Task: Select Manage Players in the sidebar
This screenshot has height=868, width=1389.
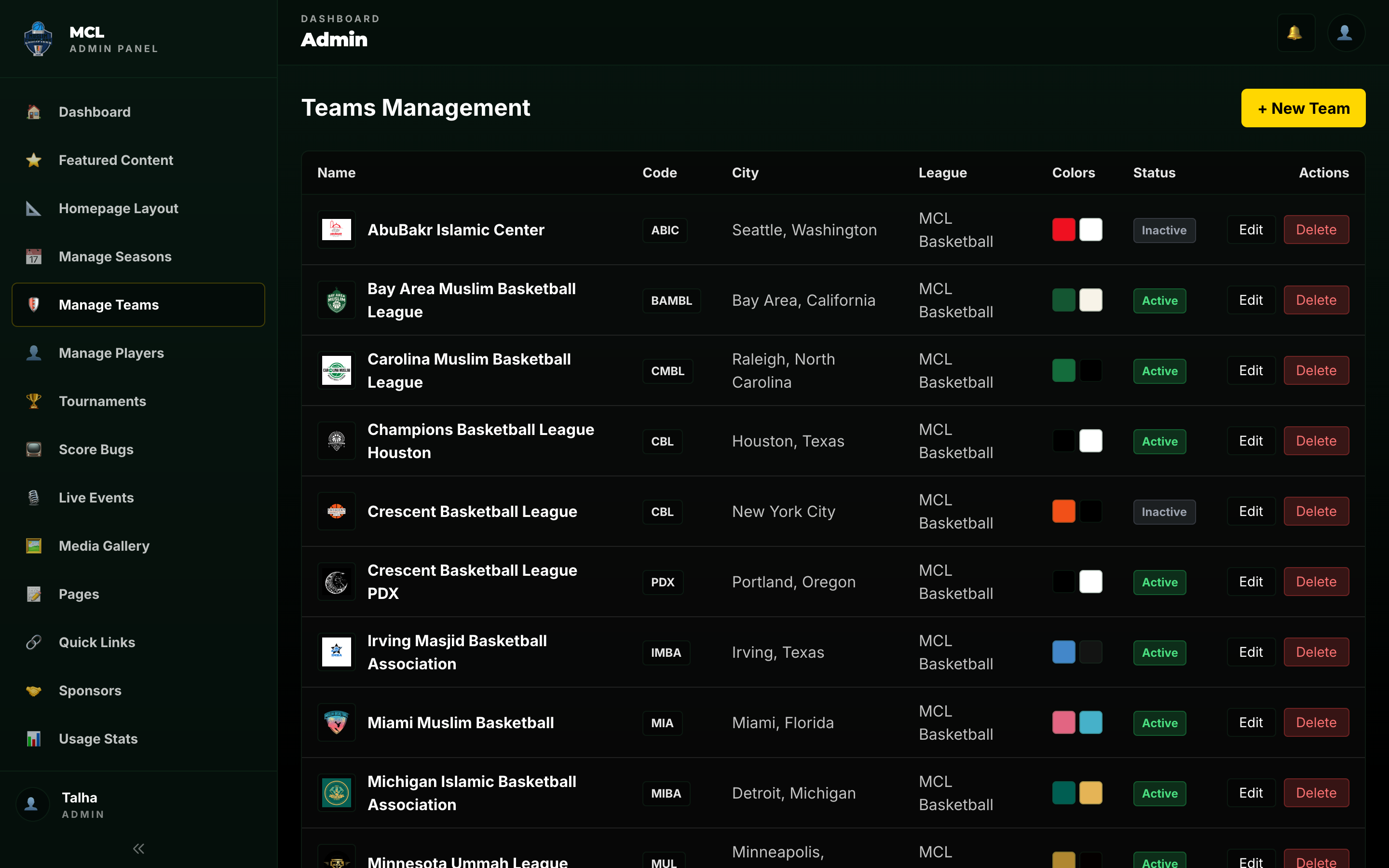Action: pyautogui.click(x=111, y=353)
